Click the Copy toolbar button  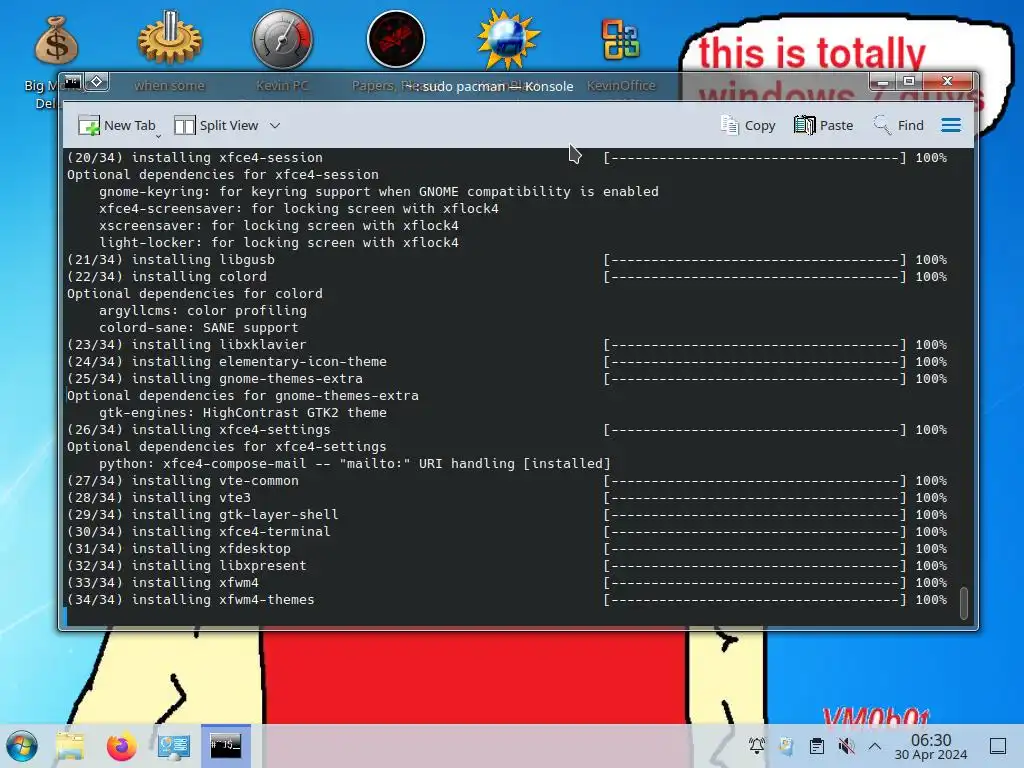748,125
